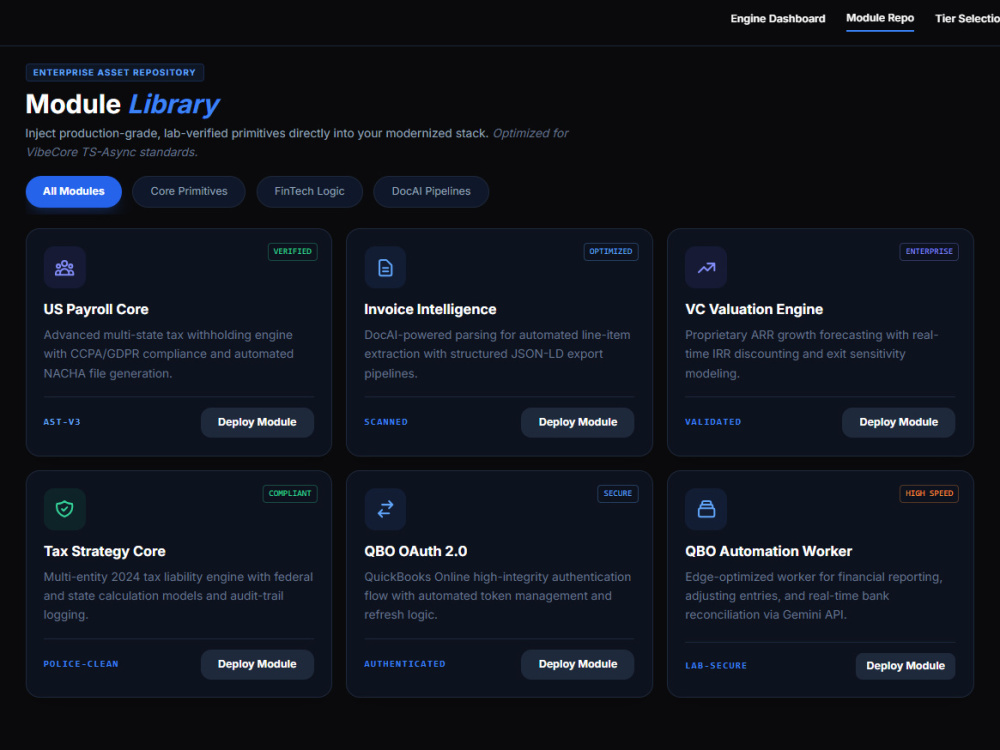Deploy the QBO OAuth 2.0 module
This screenshot has height=750, width=1000.
pos(578,664)
